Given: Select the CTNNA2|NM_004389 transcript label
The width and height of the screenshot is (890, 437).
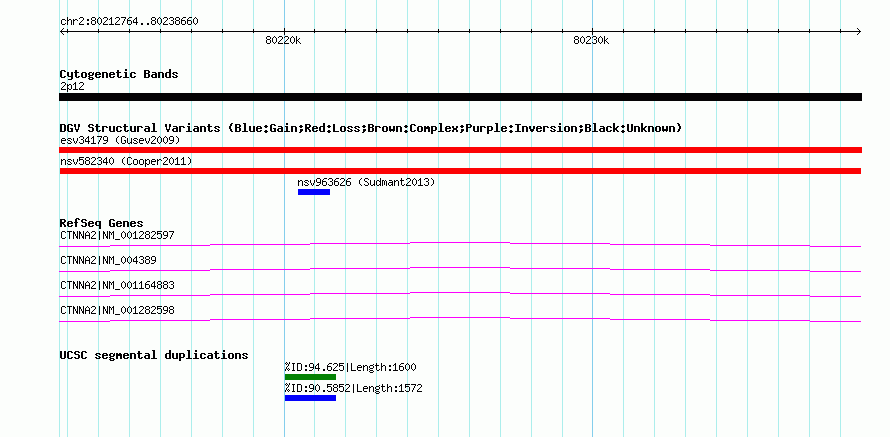Looking at the screenshot, I should click(108, 260).
